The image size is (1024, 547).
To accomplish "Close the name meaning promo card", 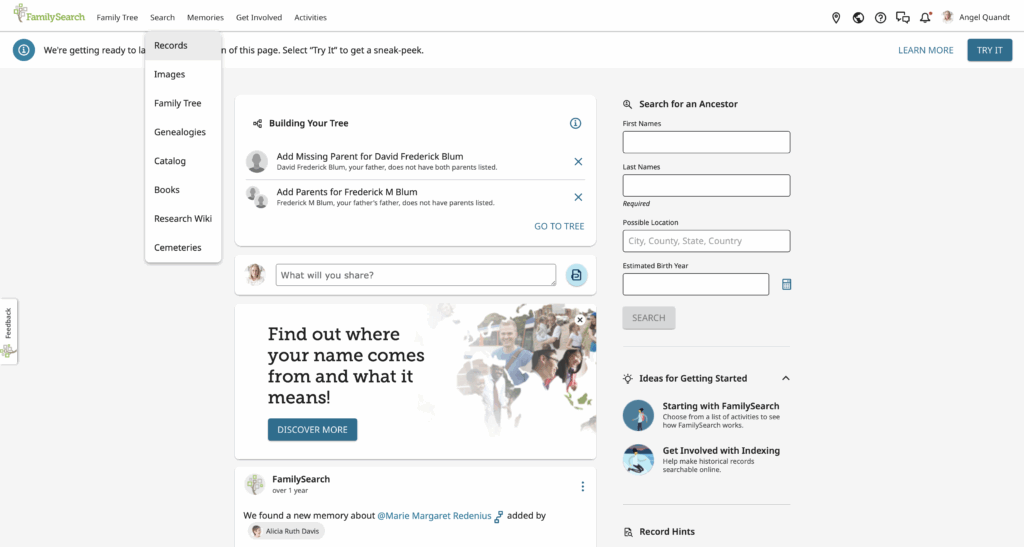I will click(x=580, y=320).
